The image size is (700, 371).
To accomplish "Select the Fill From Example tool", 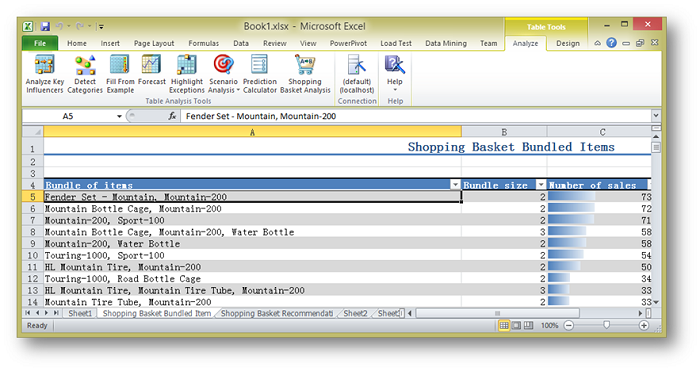I will coord(120,74).
